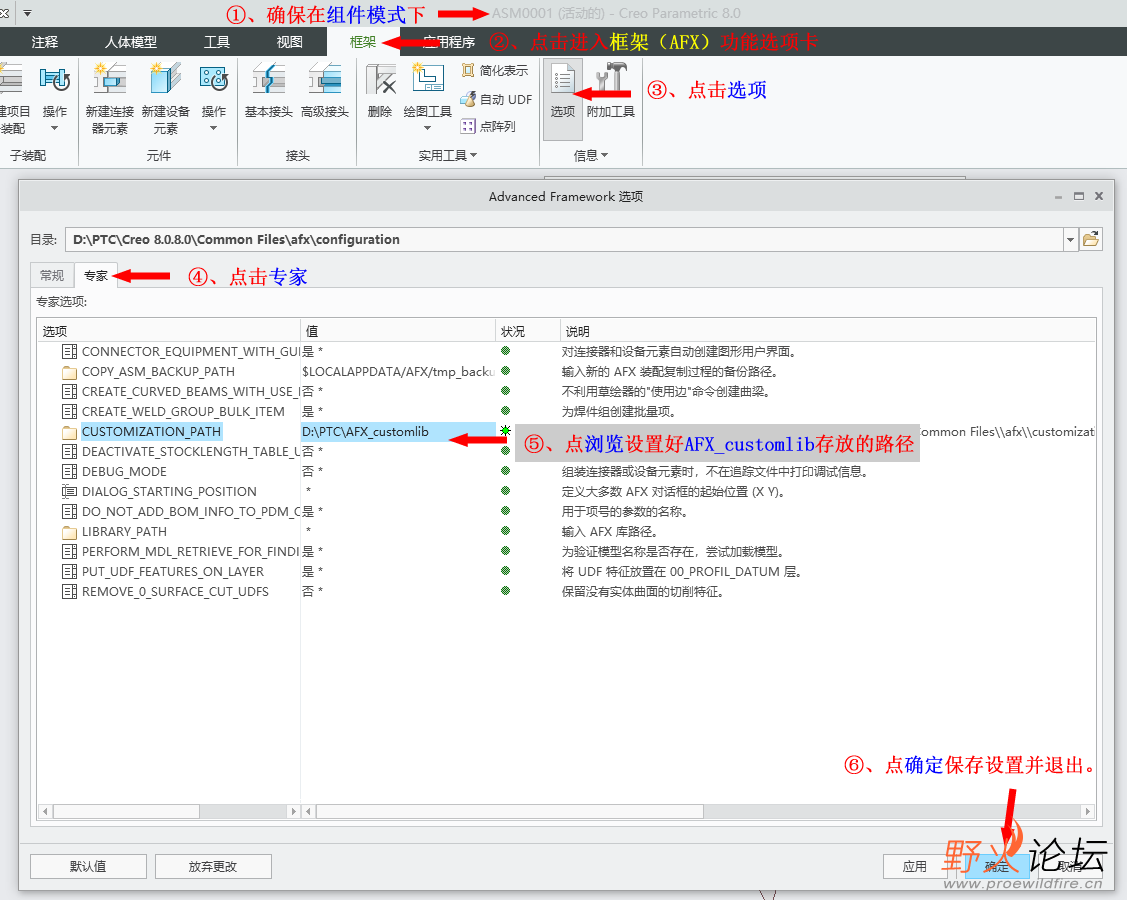Open quick access toolbar customize arrow

[x=27, y=13]
